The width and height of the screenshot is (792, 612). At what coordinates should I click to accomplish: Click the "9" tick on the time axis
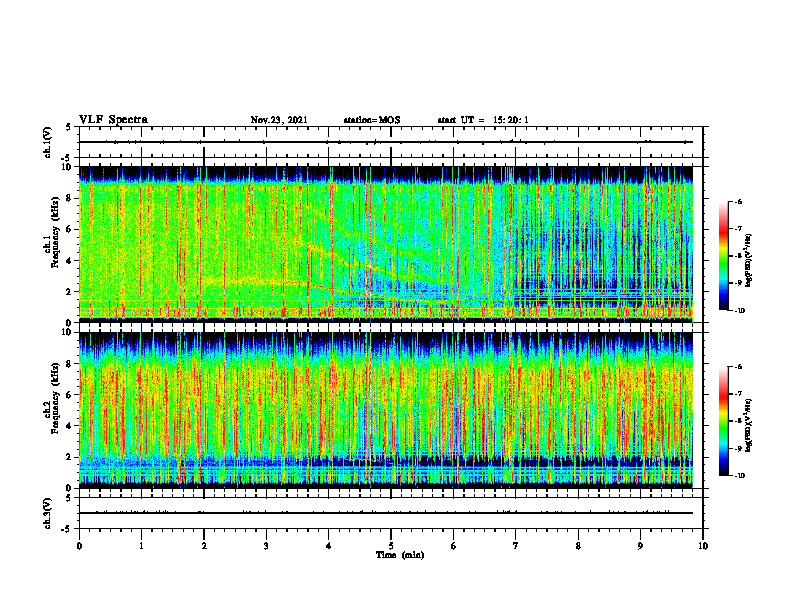640,546
